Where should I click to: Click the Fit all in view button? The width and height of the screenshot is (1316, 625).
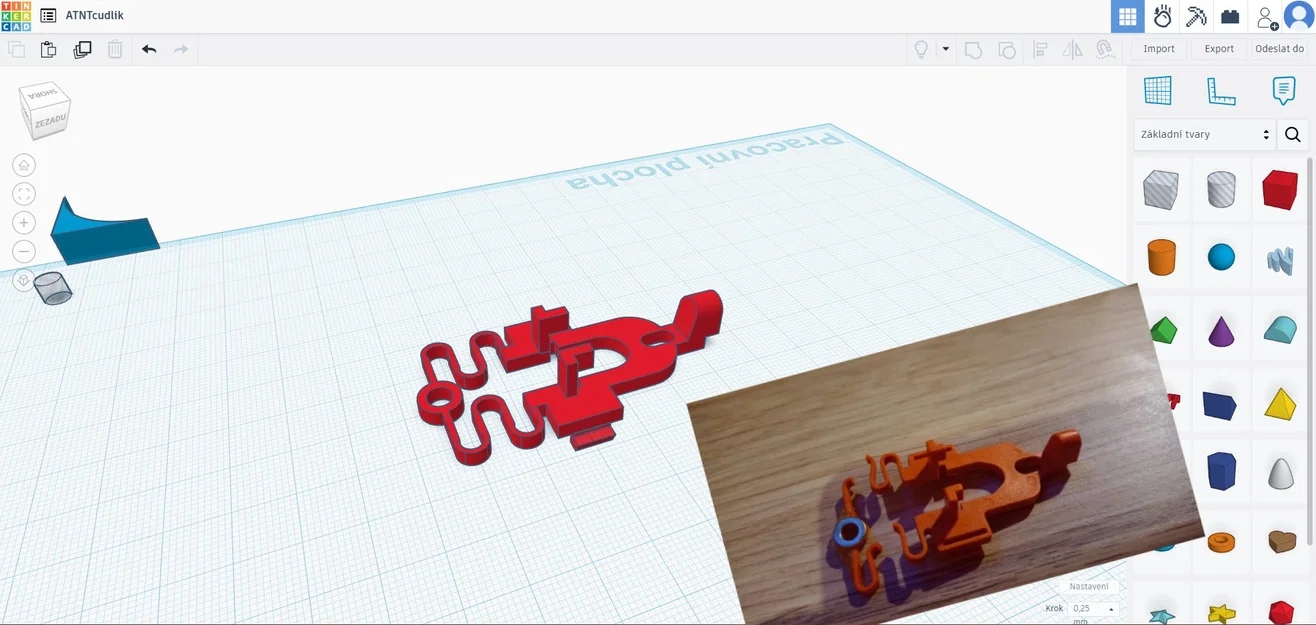click(x=24, y=194)
